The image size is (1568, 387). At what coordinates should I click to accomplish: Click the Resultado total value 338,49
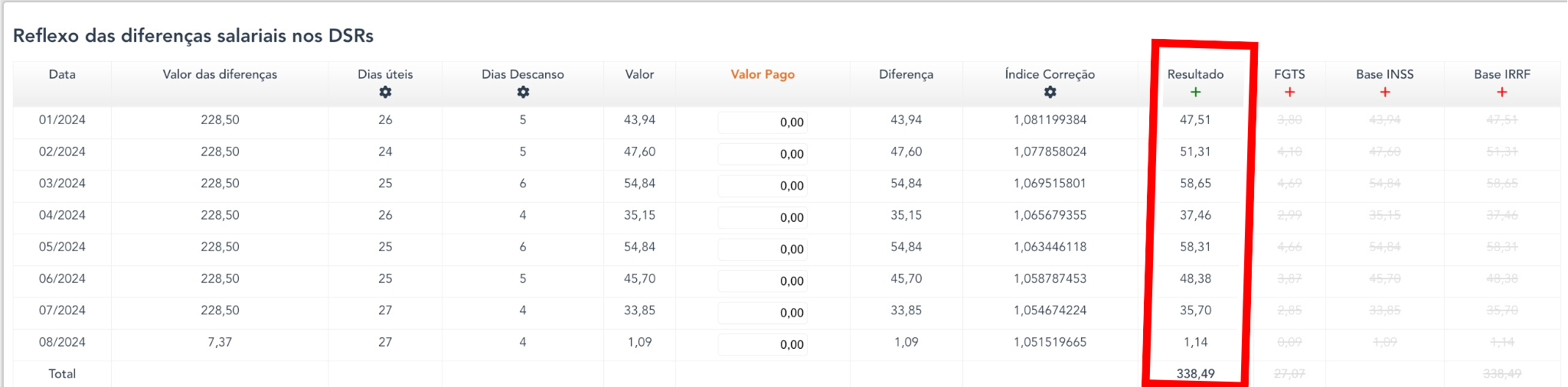point(1195,374)
